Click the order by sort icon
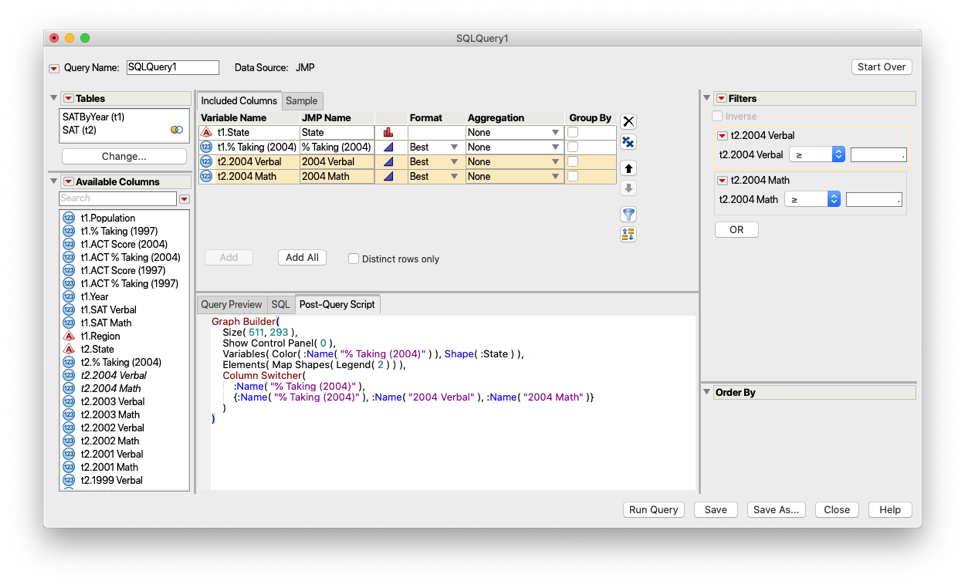This screenshot has height=585, width=965. pos(628,234)
